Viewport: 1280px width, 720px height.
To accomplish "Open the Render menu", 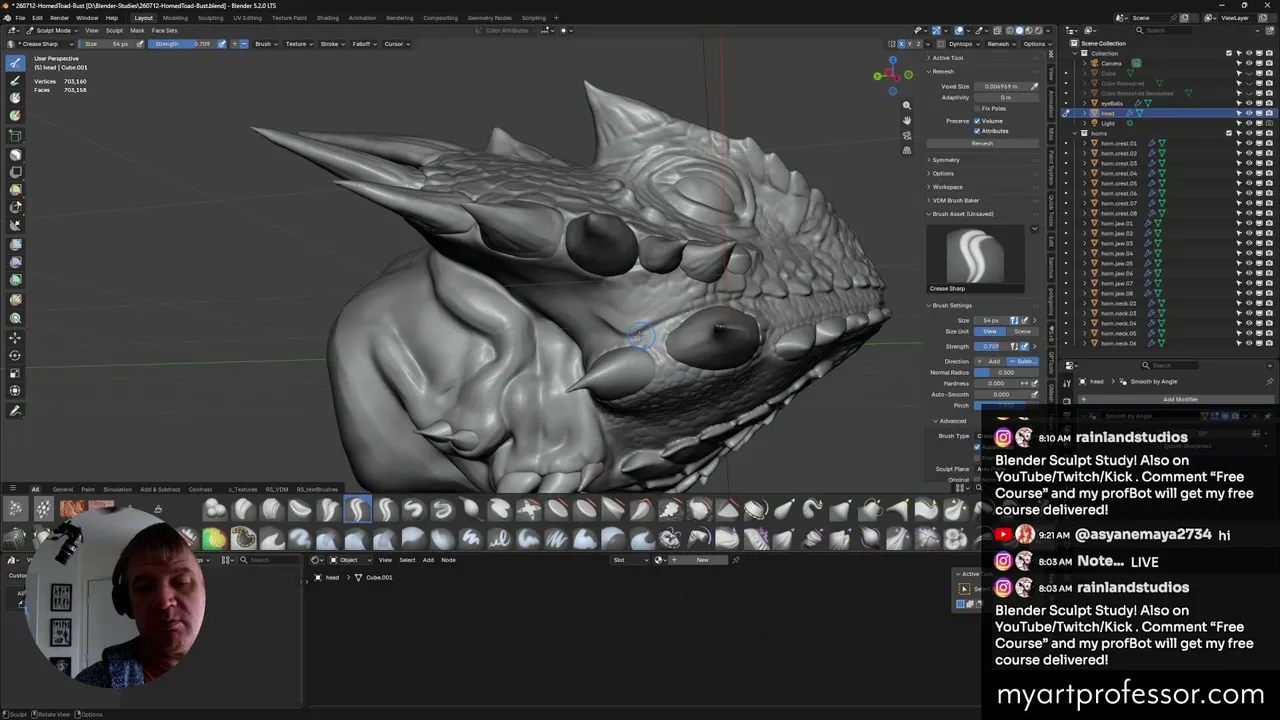I will (x=59, y=17).
